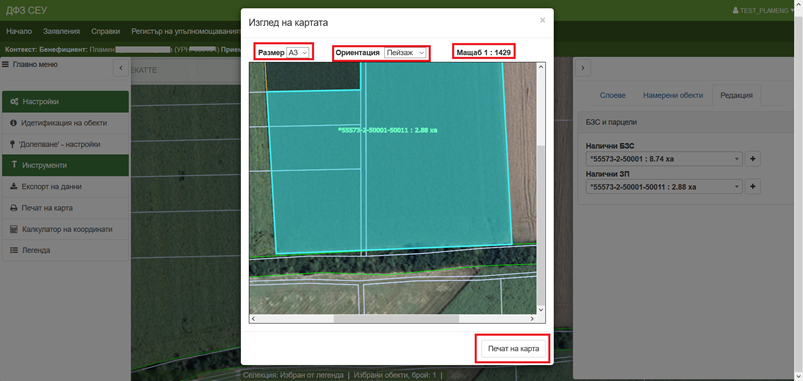Click the plus button next to Налични ЗП
The height and width of the screenshot is (381, 803).
click(752, 187)
